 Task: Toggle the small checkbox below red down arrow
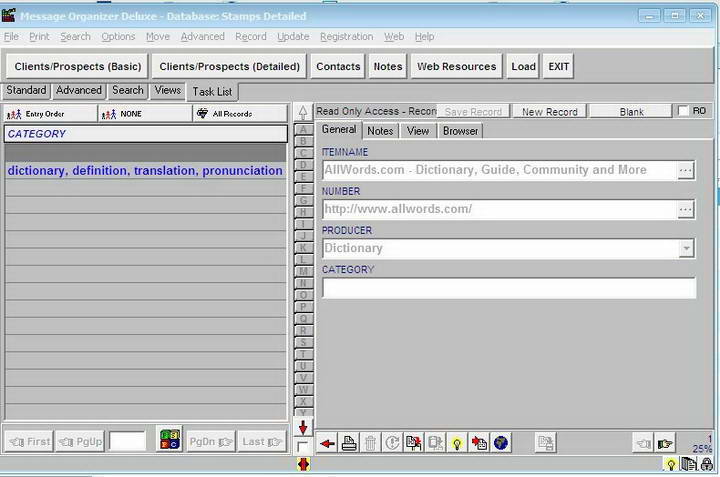303,446
